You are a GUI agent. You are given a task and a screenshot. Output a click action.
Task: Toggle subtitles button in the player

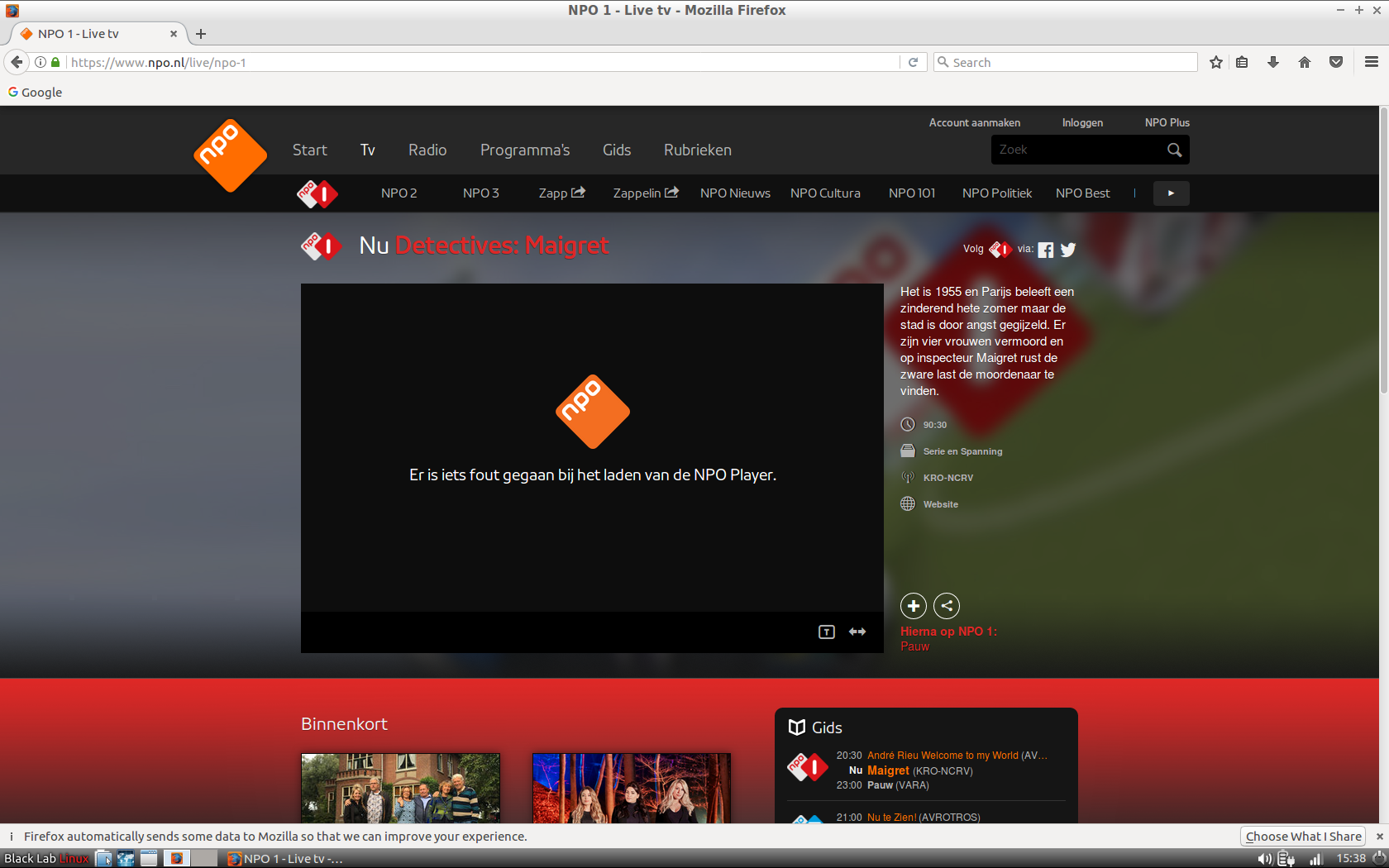click(827, 632)
